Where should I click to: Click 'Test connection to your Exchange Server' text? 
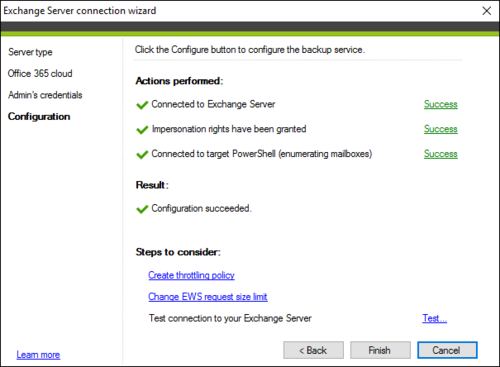coord(230,318)
